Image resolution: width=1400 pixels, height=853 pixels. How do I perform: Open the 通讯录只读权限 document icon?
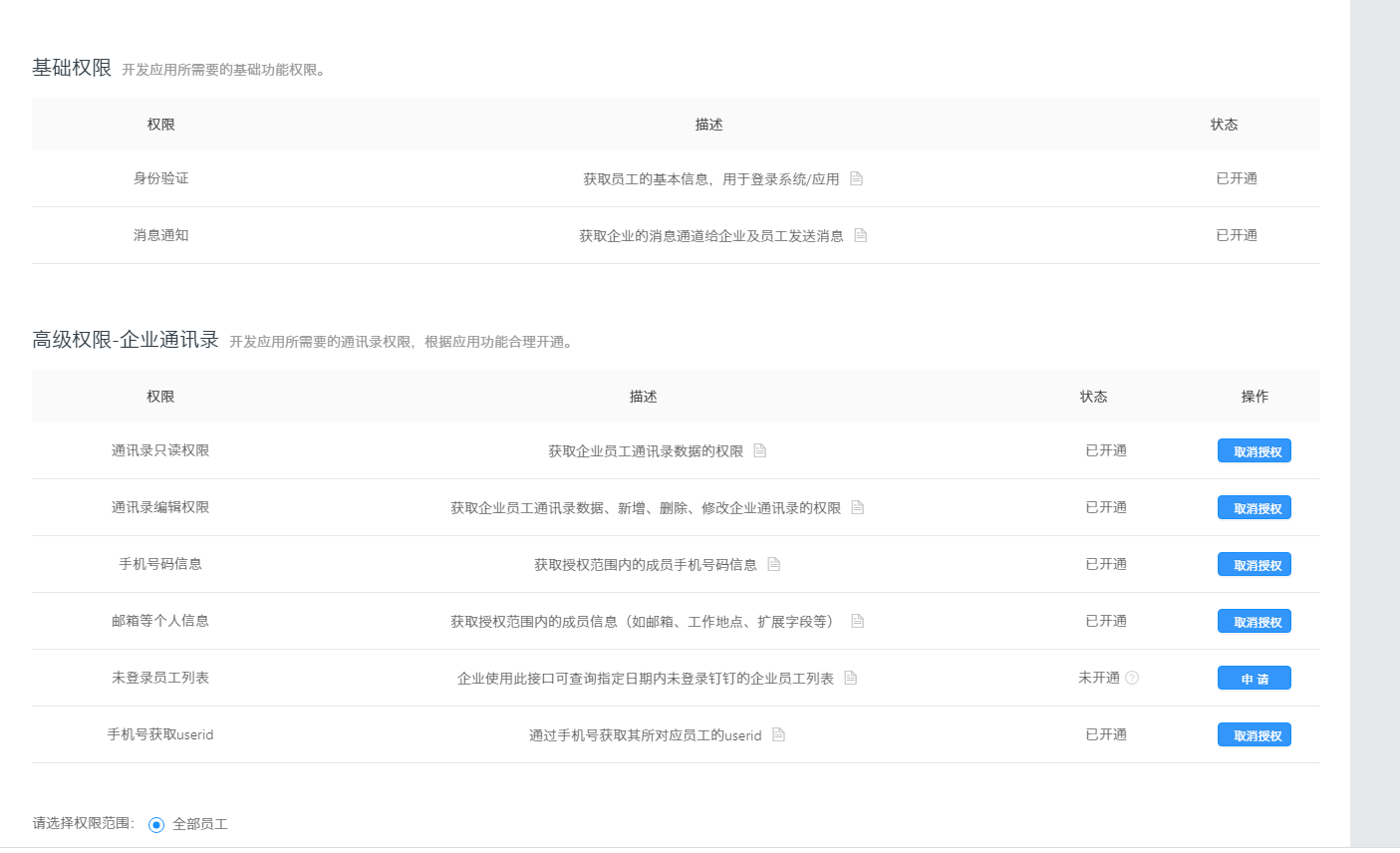759,450
